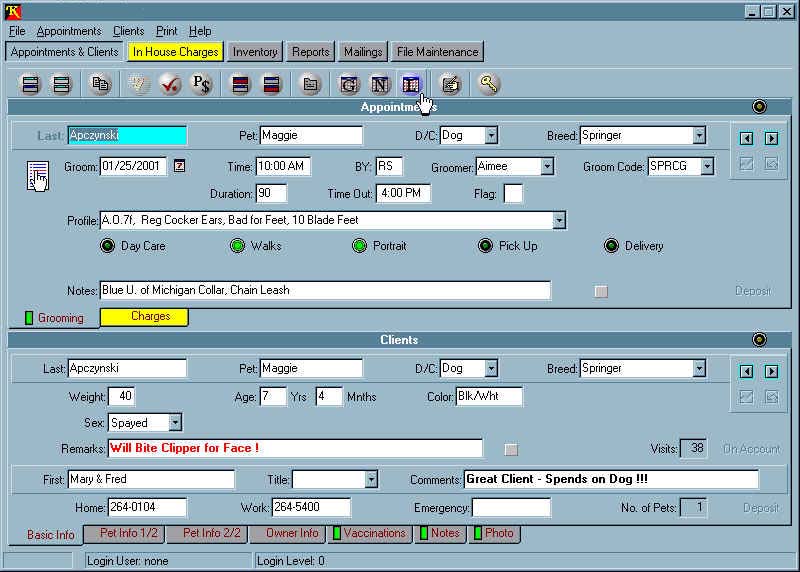Image resolution: width=800 pixels, height=572 pixels.
Task: Open the Title dropdown
Action: 371,479
